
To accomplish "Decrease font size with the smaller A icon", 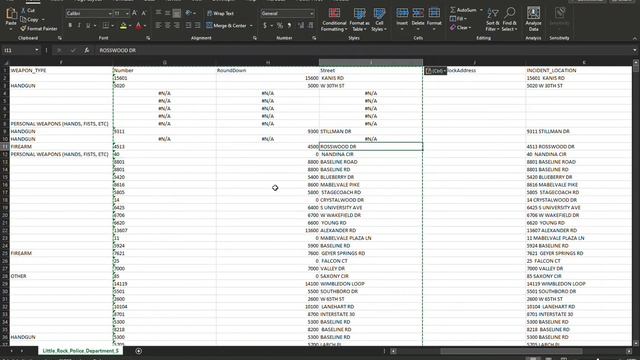I will coord(144,13).
